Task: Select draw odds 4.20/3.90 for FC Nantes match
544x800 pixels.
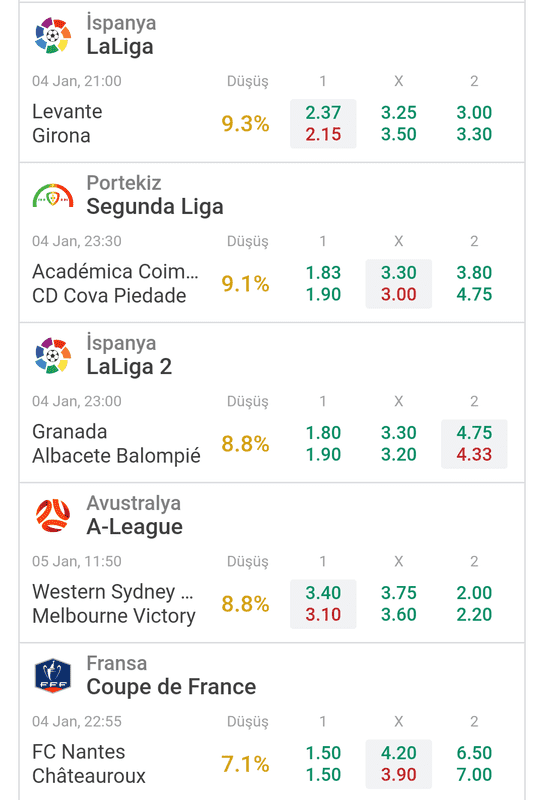Action: tap(399, 764)
